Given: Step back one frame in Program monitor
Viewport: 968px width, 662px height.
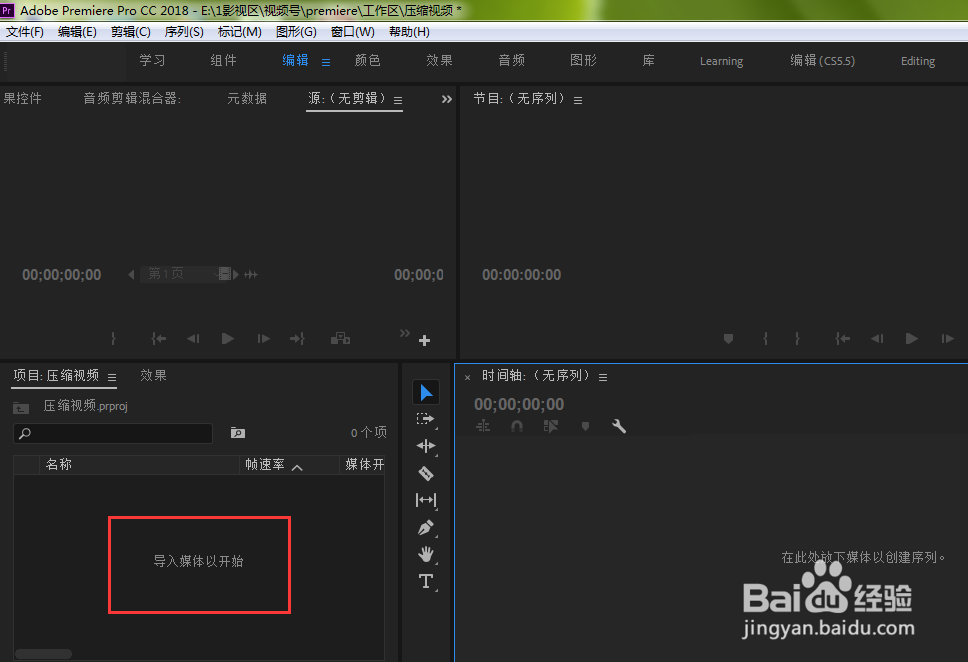Looking at the screenshot, I should pos(877,338).
